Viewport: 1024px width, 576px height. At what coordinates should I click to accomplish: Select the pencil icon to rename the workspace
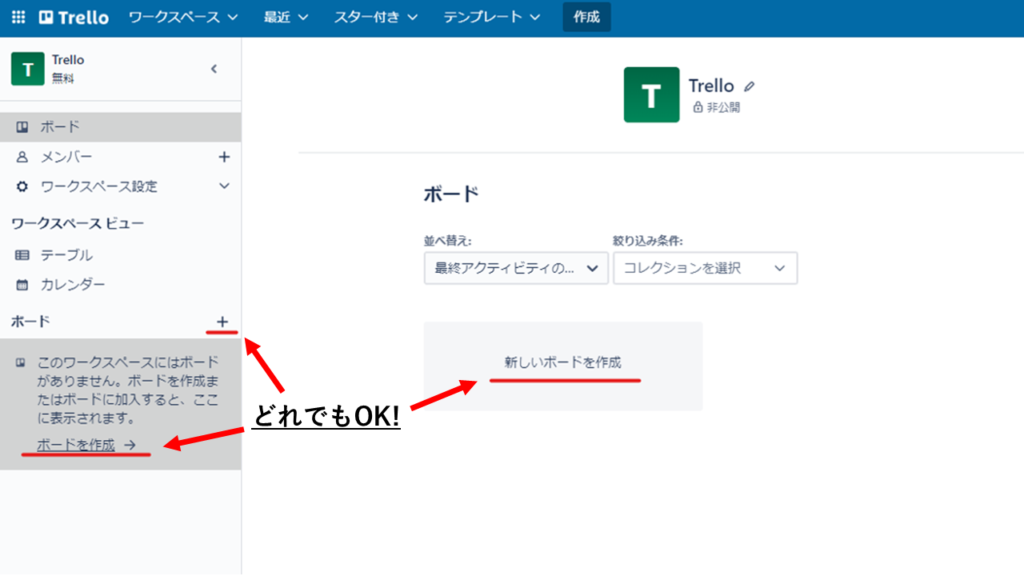click(x=750, y=87)
